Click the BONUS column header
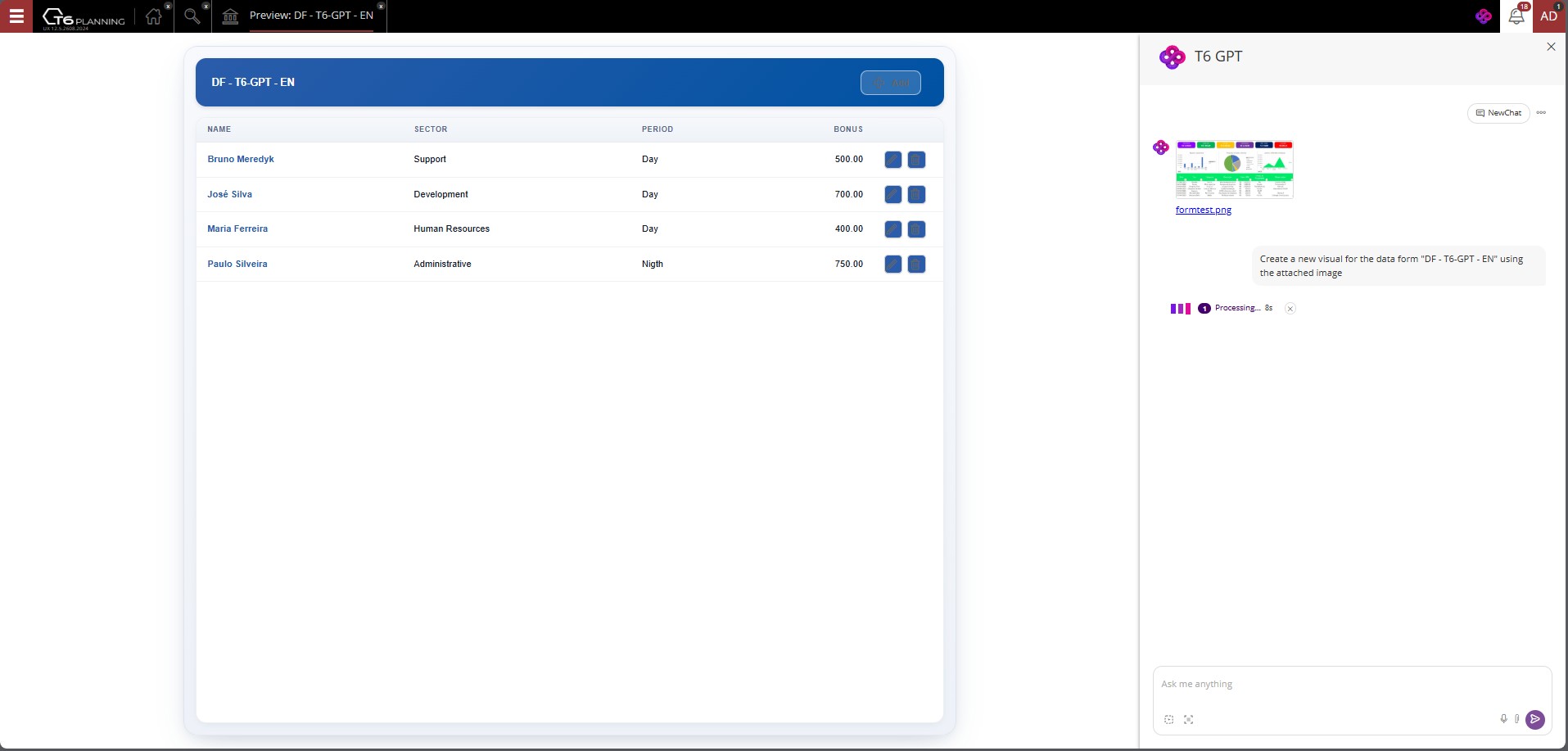This screenshot has height=751, width=1568. (x=848, y=129)
